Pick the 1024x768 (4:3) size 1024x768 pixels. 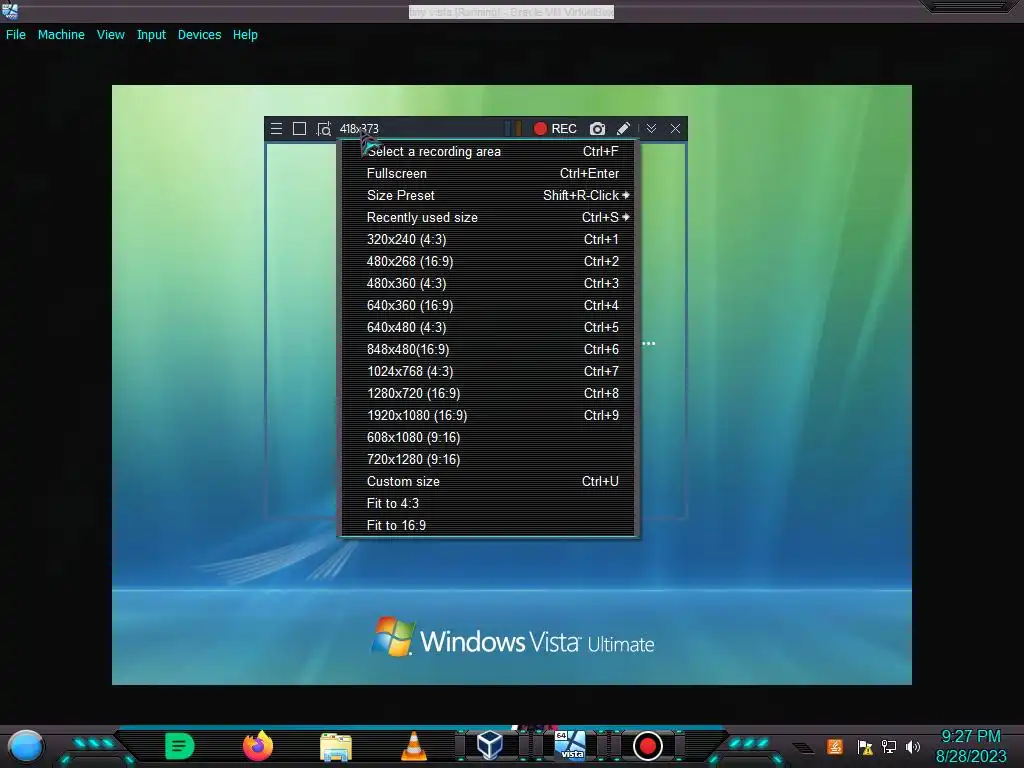pos(488,372)
